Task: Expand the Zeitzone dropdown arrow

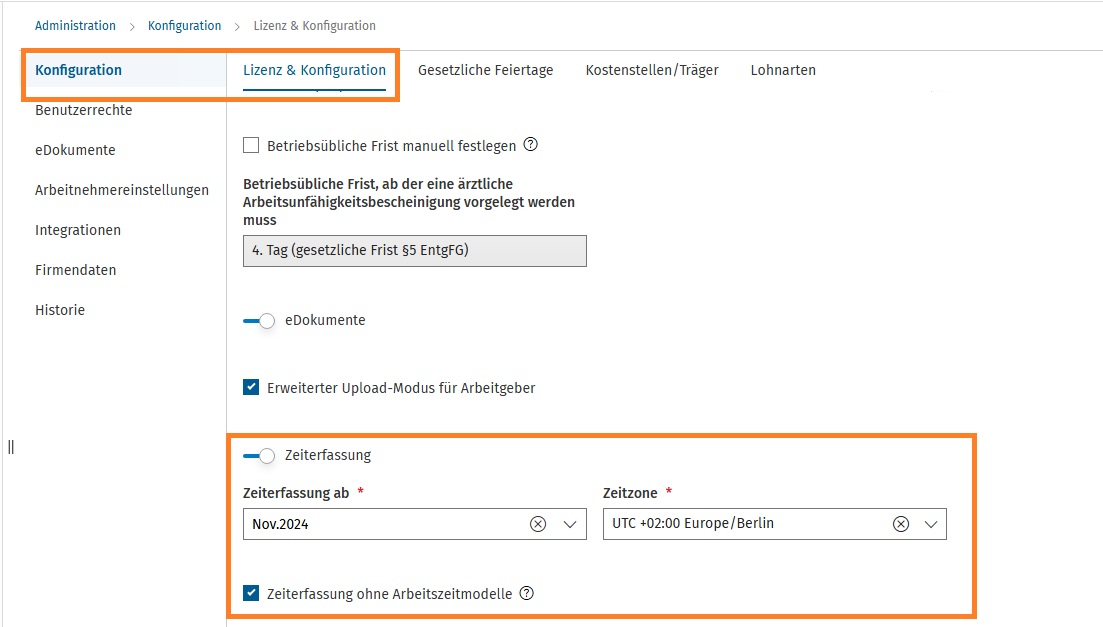Action: 931,524
